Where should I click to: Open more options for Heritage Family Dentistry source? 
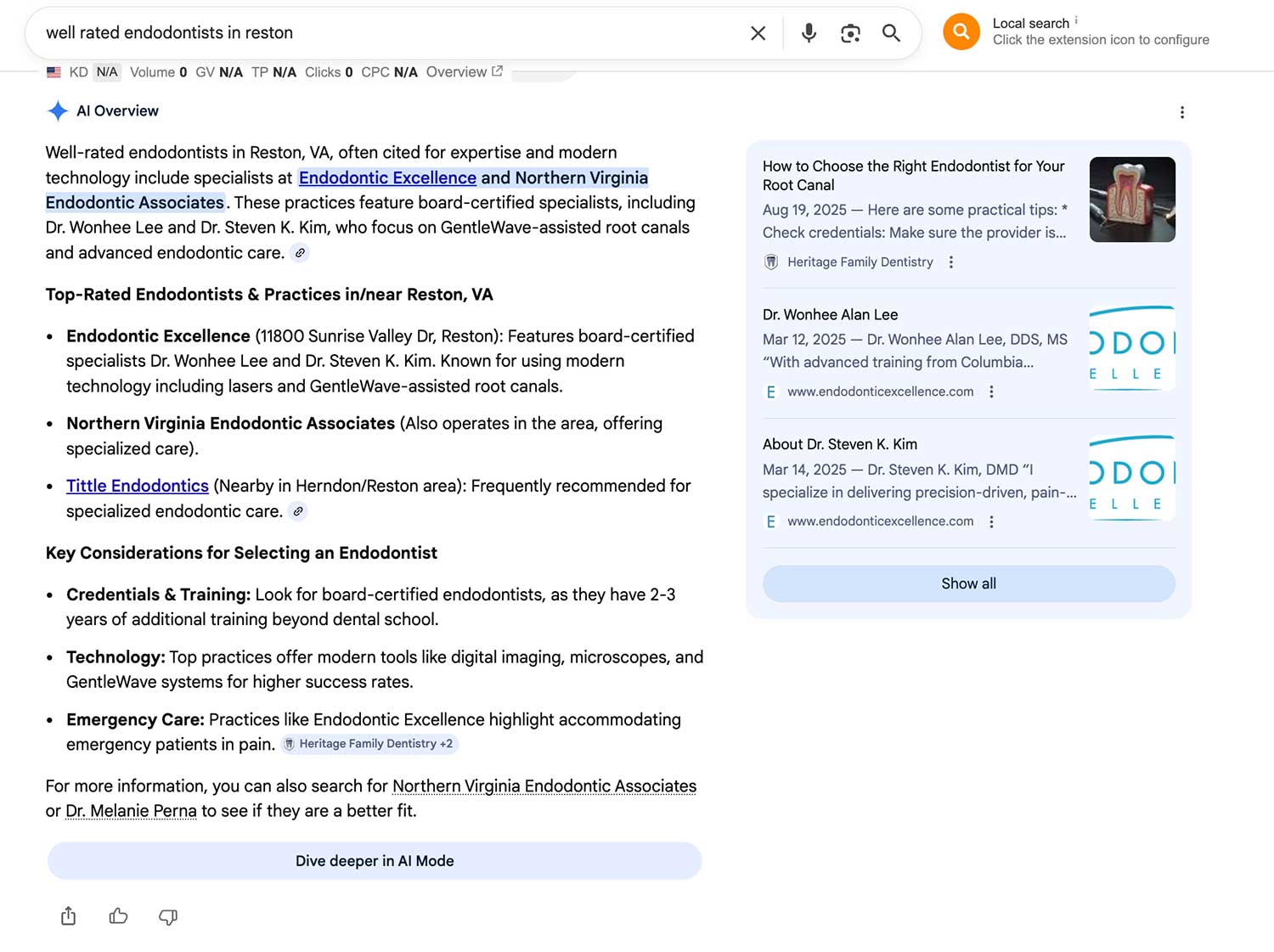click(951, 262)
